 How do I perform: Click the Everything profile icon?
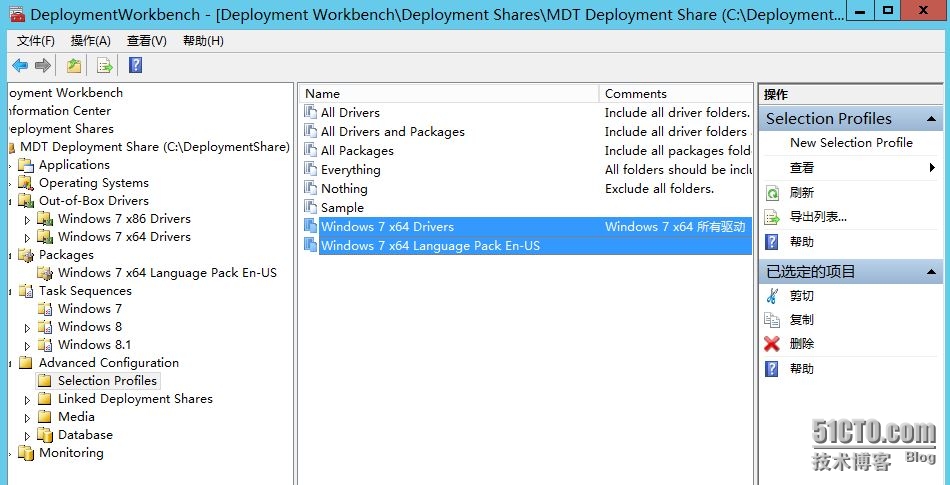[x=311, y=170]
